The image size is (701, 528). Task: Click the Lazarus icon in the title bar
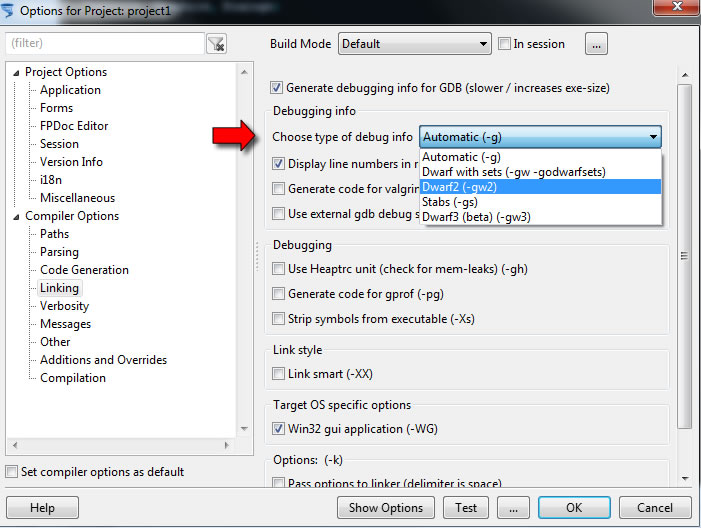[x=7, y=10]
